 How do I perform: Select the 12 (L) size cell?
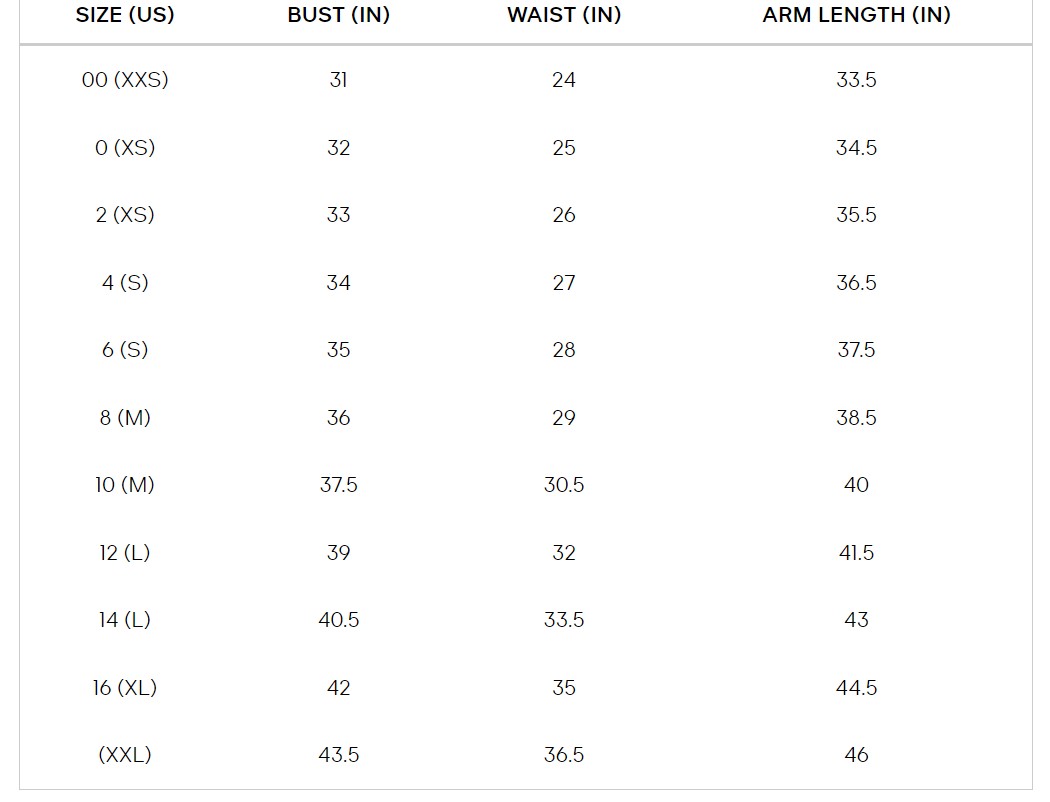125,553
